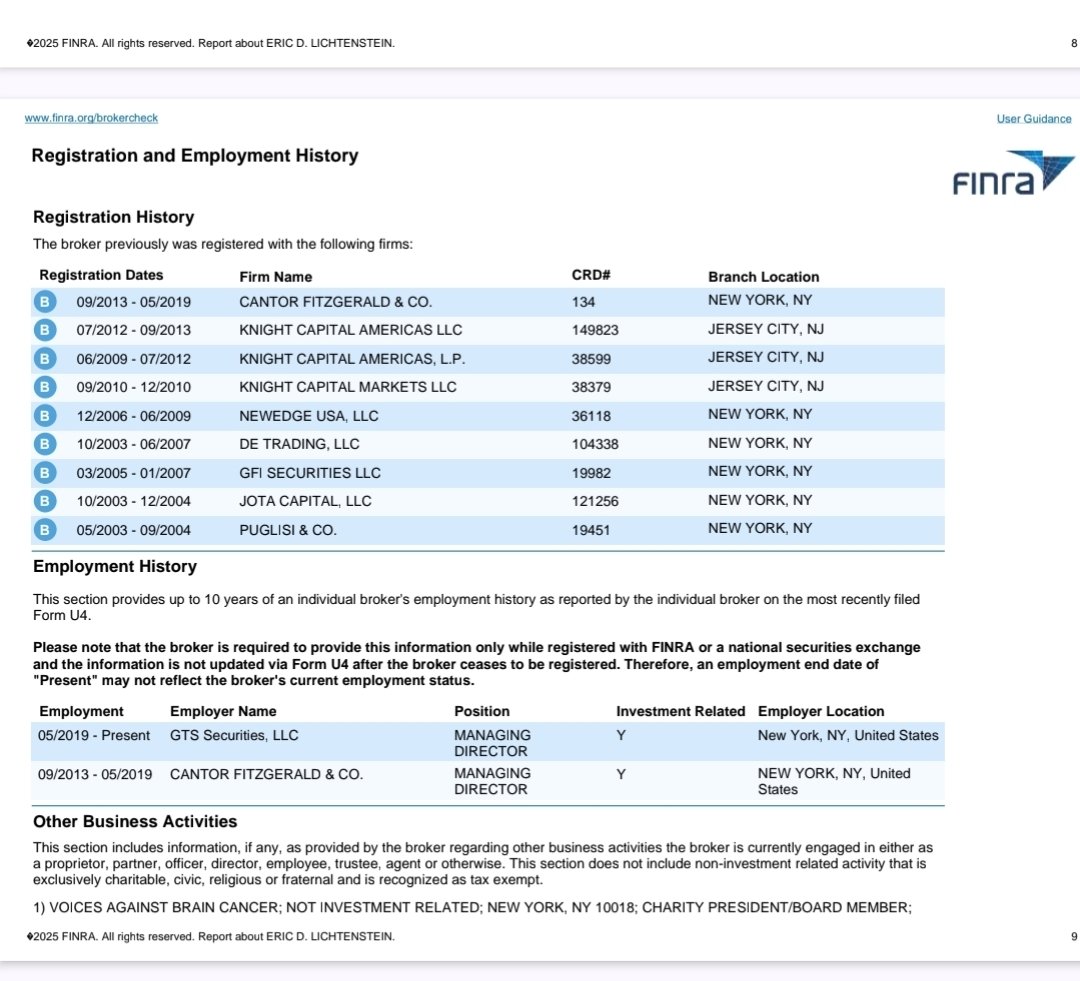Open the User Guidance link
The width and height of the screenshot is (1080, 981).
click(x=1033, y=118)
